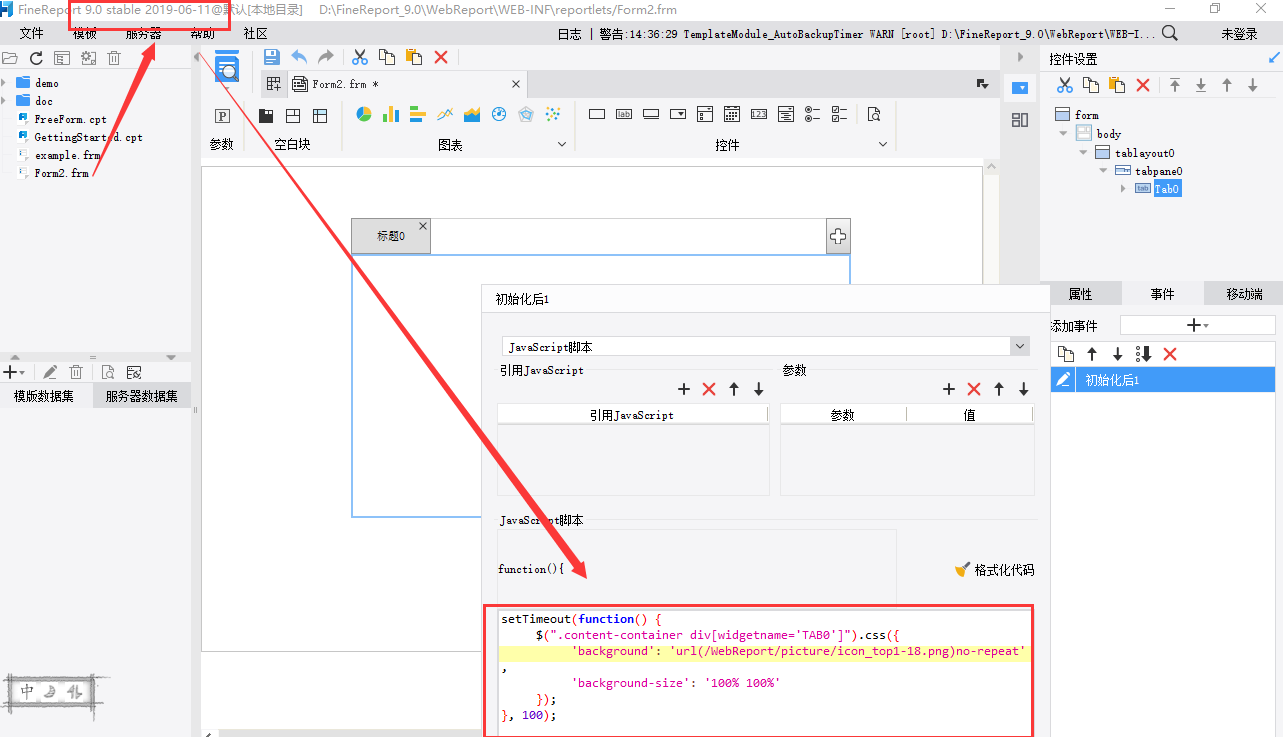Collapse the tablayout0 node
Viewport: 1283px width, 737px height.
click(1083, 152)
